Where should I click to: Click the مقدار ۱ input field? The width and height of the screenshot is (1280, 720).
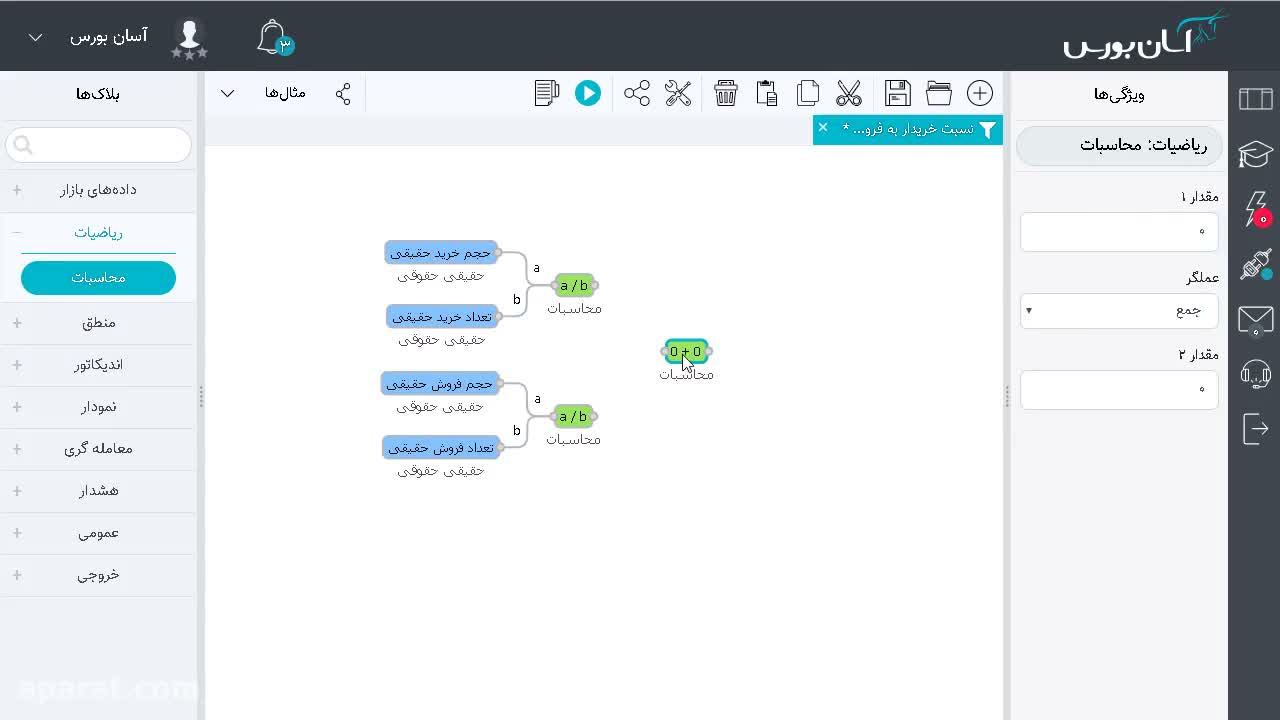point(1119,231)
